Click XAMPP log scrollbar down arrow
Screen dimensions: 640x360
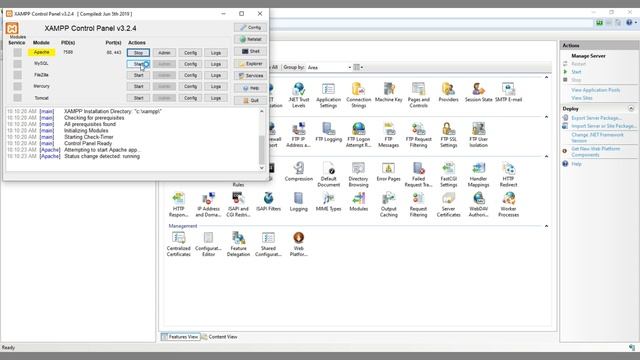[x=262, y=168]
